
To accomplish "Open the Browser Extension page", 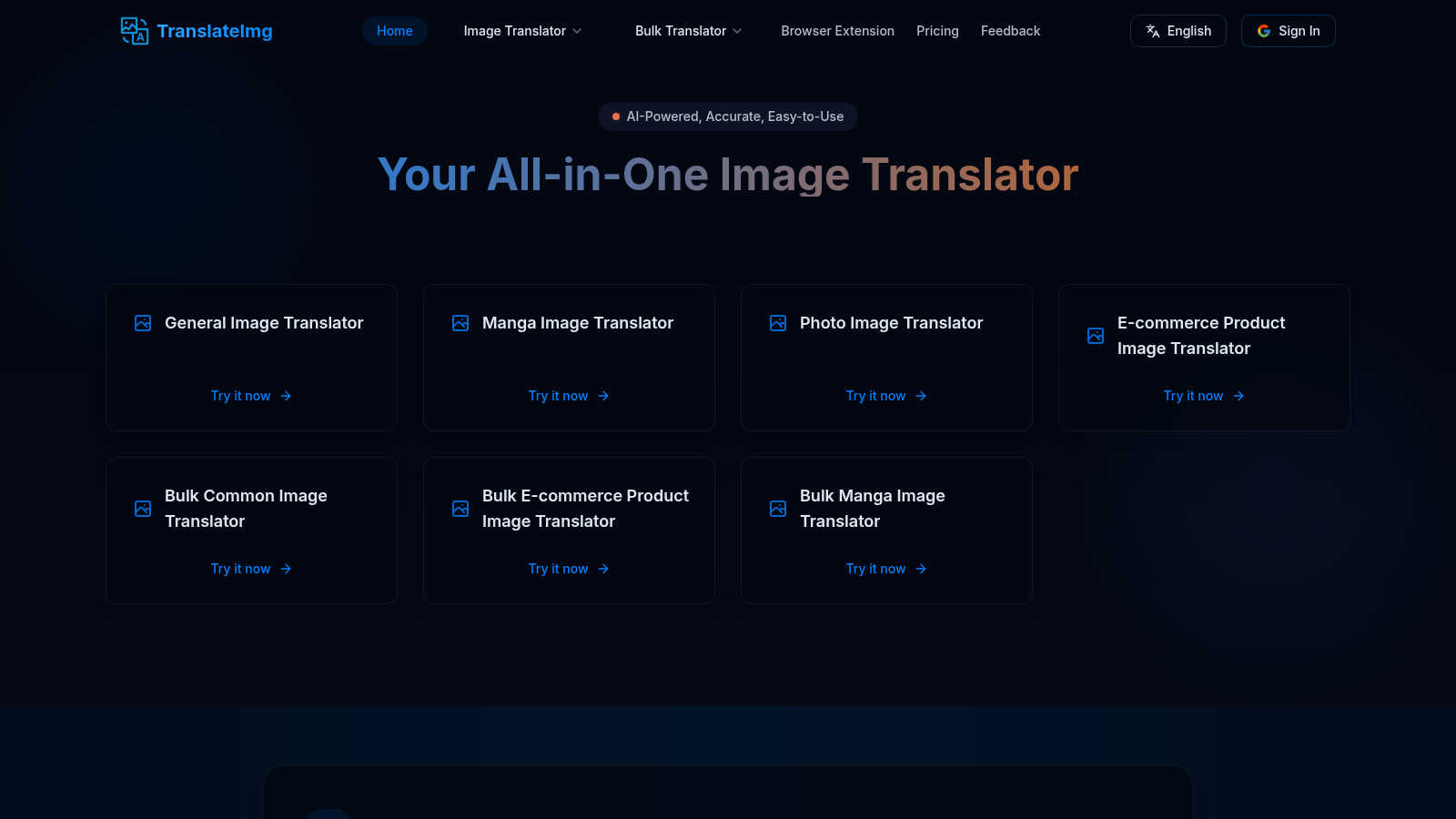I will pyautogui.click(x=837, y=31).
